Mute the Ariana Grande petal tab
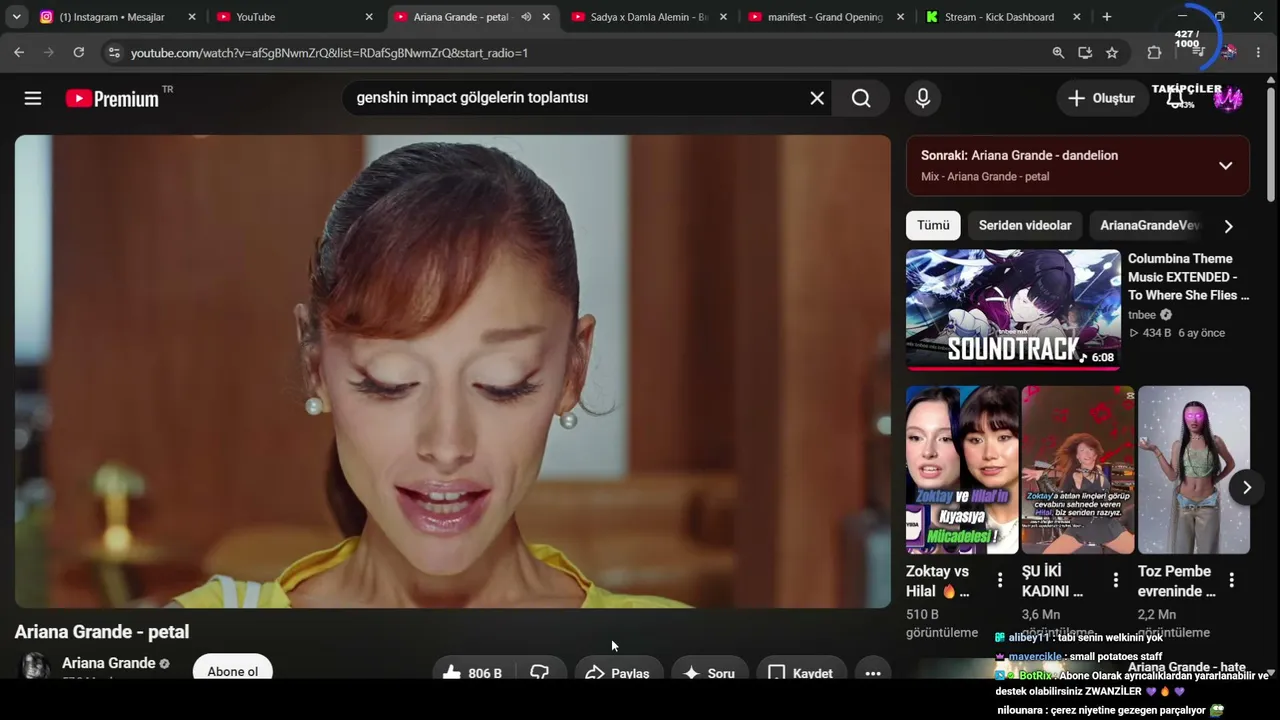This screenshot has width=1280, height=720. 526,17
